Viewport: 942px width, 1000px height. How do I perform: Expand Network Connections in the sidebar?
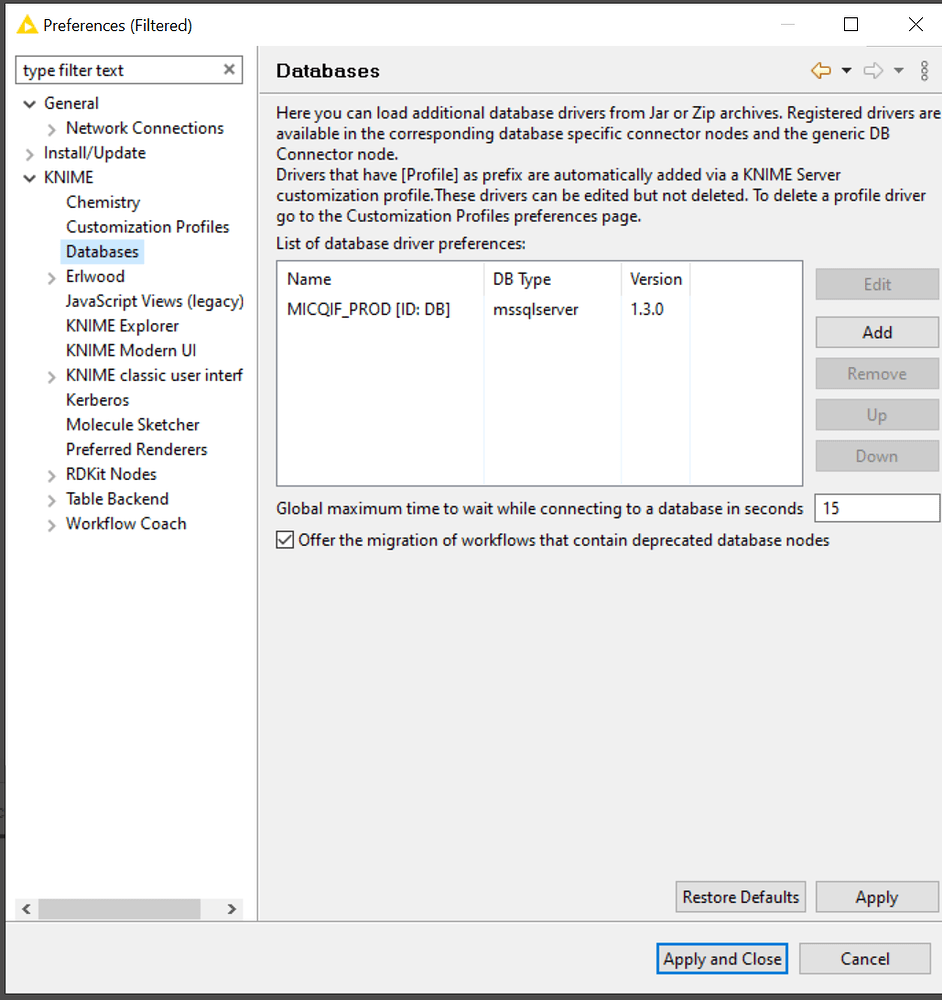click(51, 128)
